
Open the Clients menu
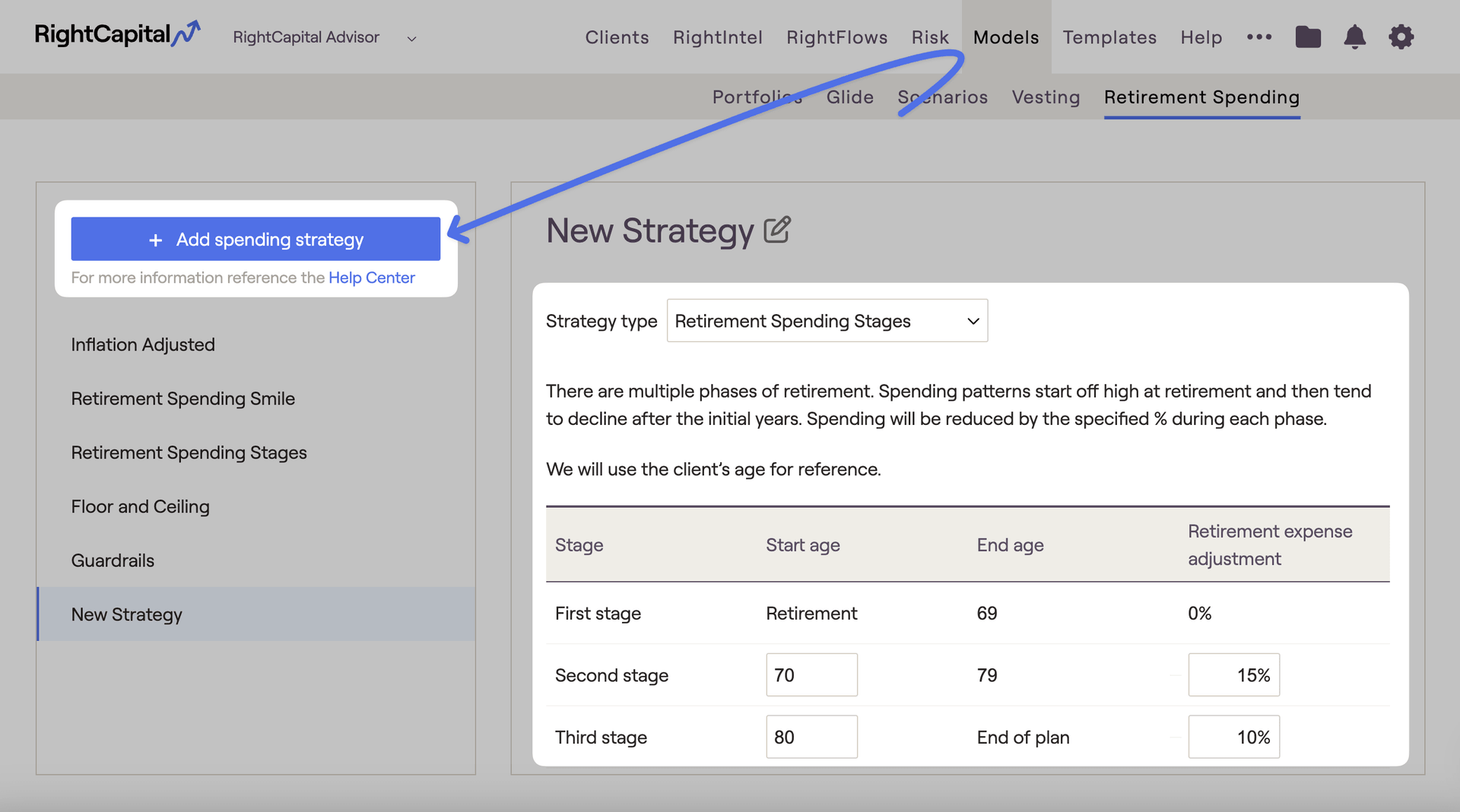(x=617, y=37)
